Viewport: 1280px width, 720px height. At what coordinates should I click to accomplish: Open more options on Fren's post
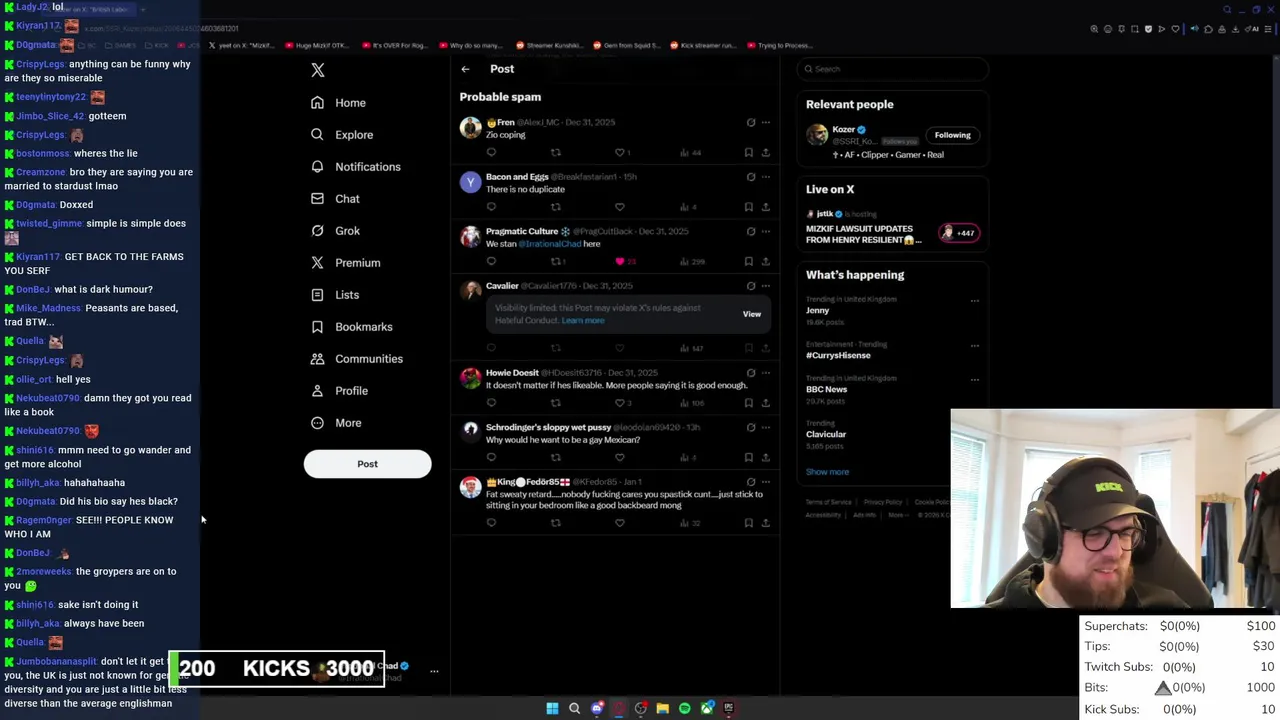[766, 123]
